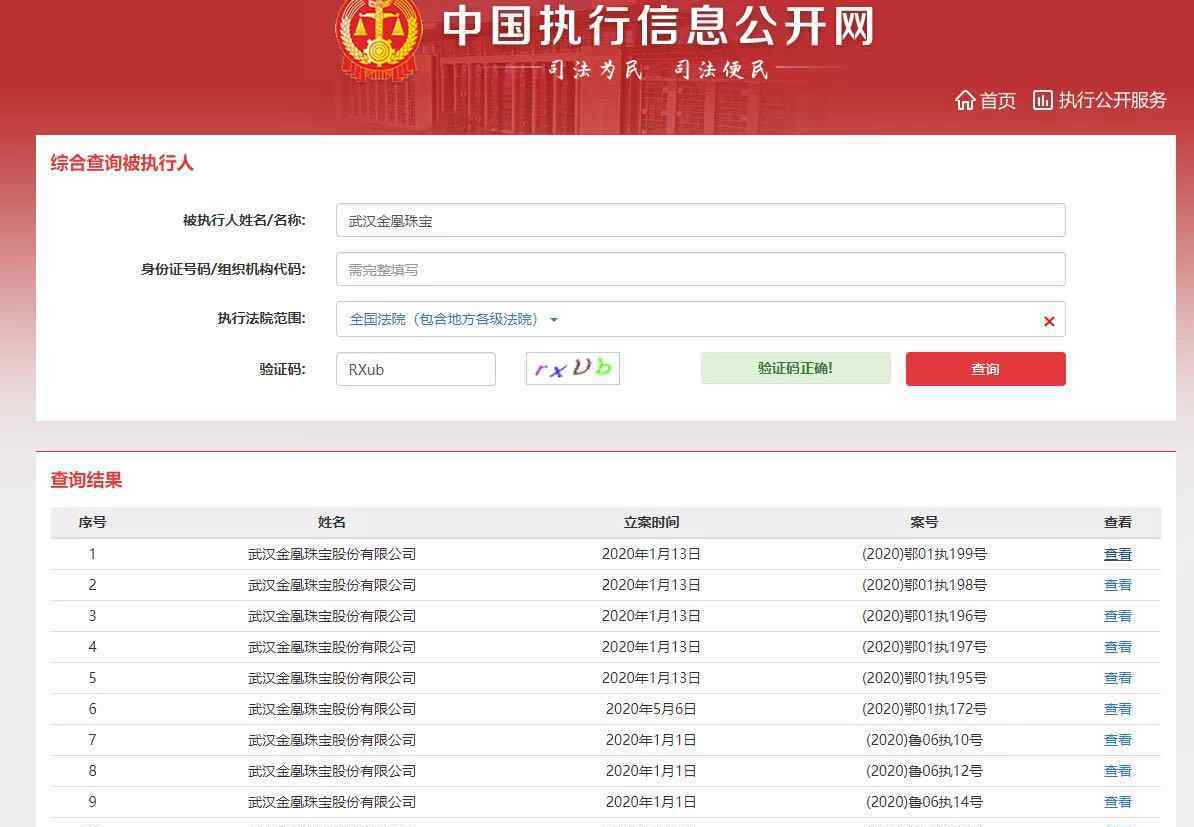Image resolution: width=1194 pixels, height=827 pixels.
Task: Select case number (2020)鄂01执172号
Action: pyautogui.click(x=924, y=709)
